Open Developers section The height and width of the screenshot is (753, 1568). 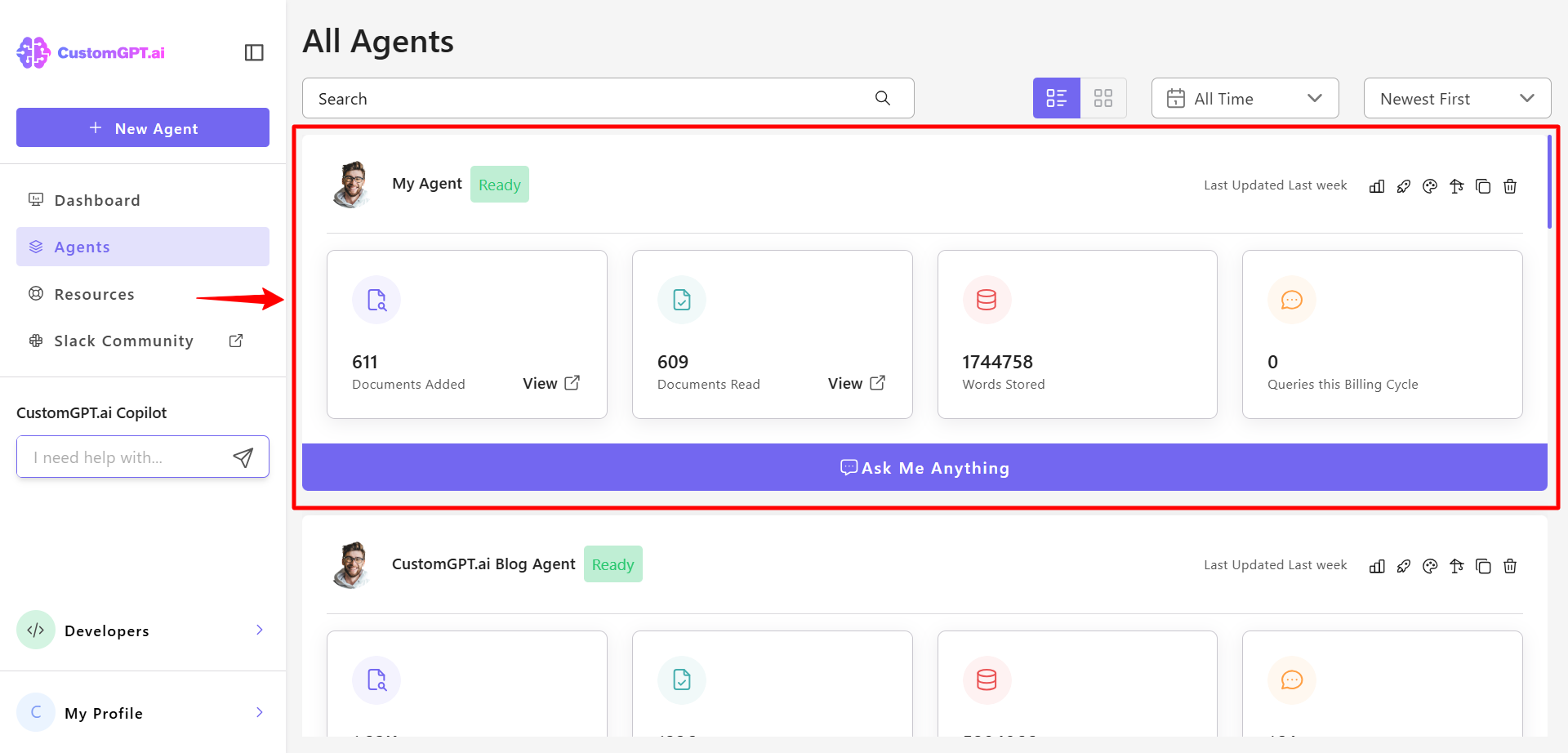[x=143, y=630]
